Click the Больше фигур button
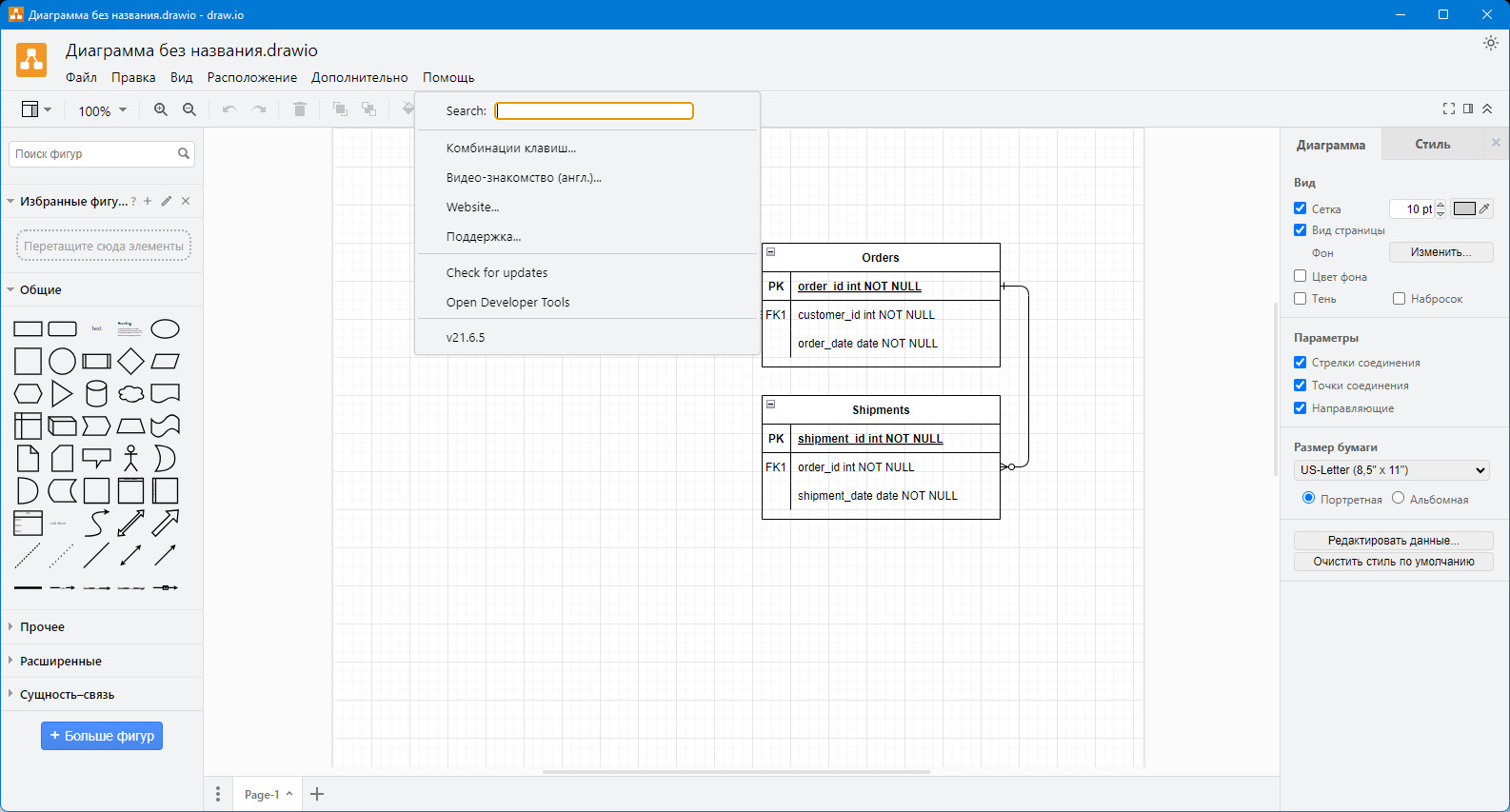Viewport: 1510px width, 812px height. 102,736
